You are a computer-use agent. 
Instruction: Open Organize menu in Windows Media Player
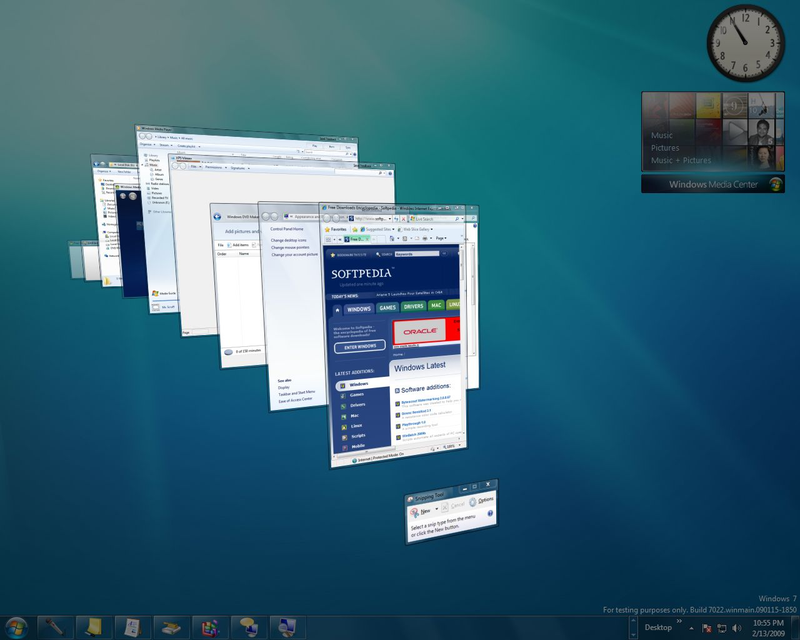147,145
